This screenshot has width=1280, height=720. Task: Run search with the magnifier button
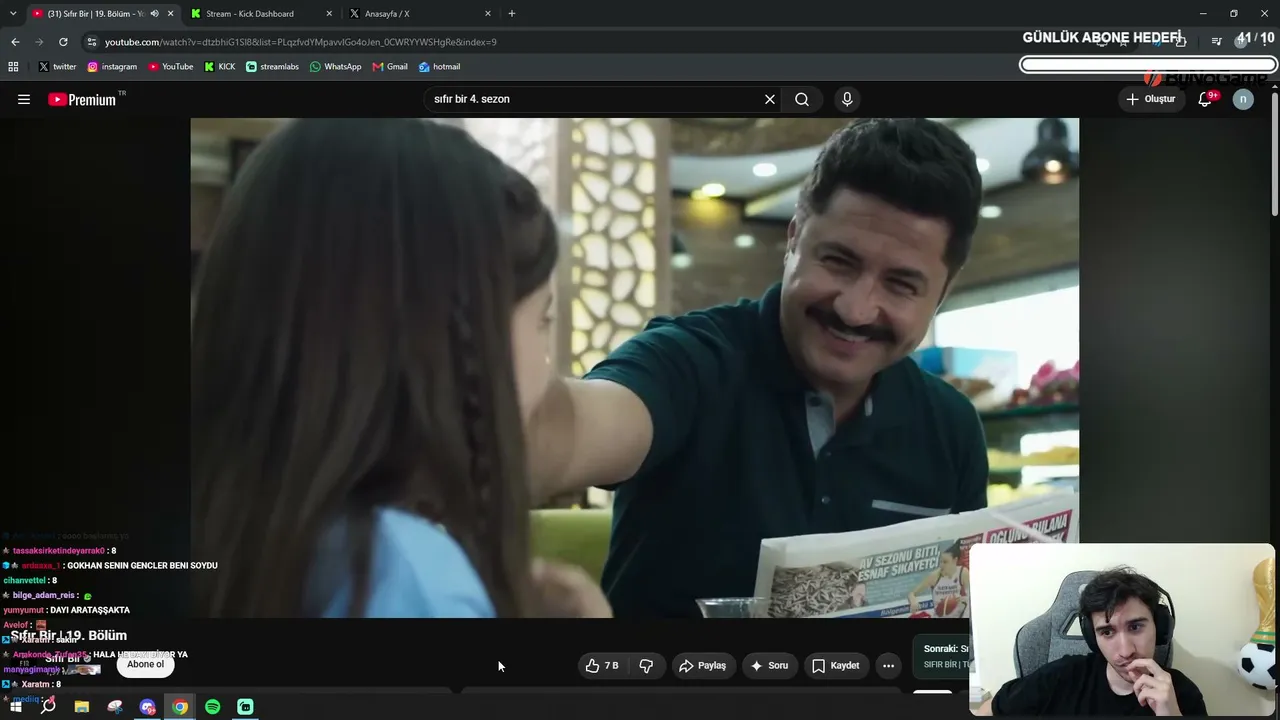[802, 99]
